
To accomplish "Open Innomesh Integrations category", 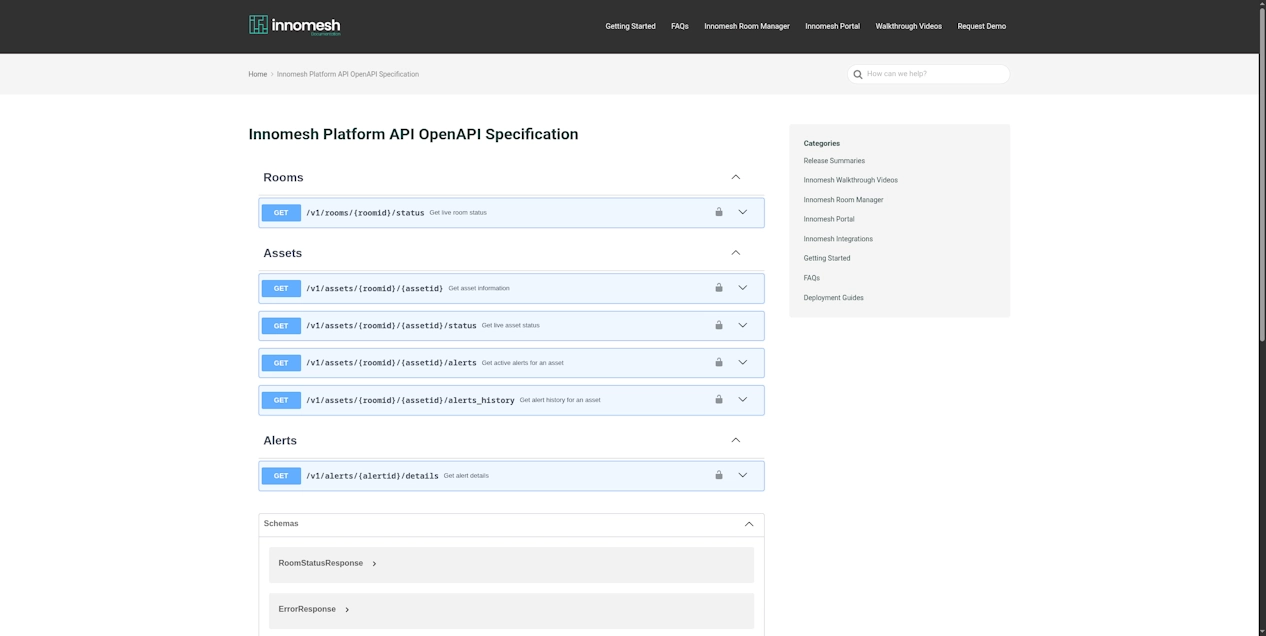I will 838,239.
